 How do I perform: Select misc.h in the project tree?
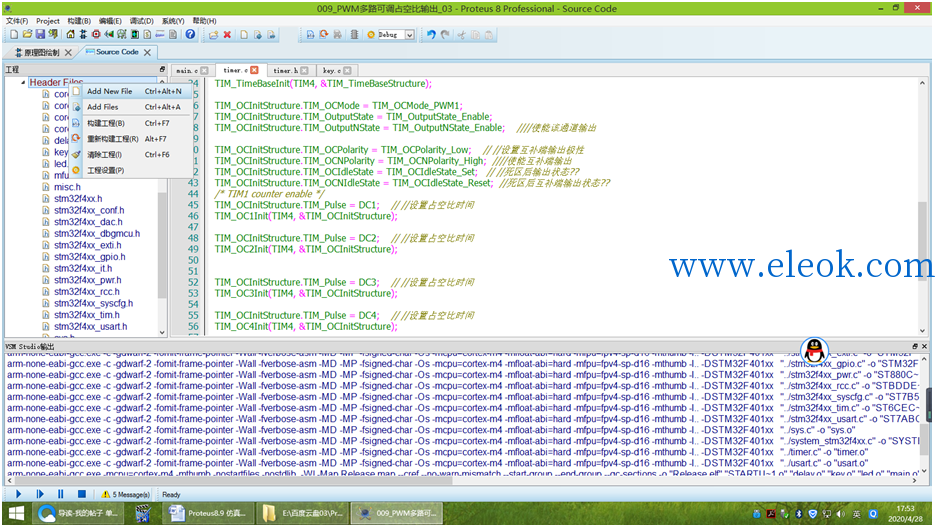coord(67,187)
